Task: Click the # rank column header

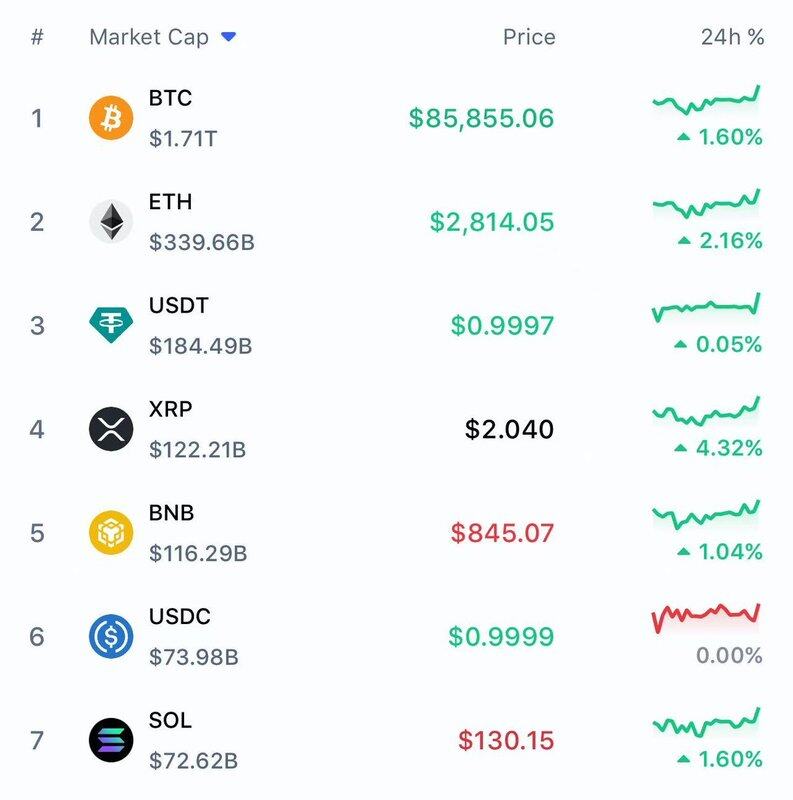Action: pos(37,37)
